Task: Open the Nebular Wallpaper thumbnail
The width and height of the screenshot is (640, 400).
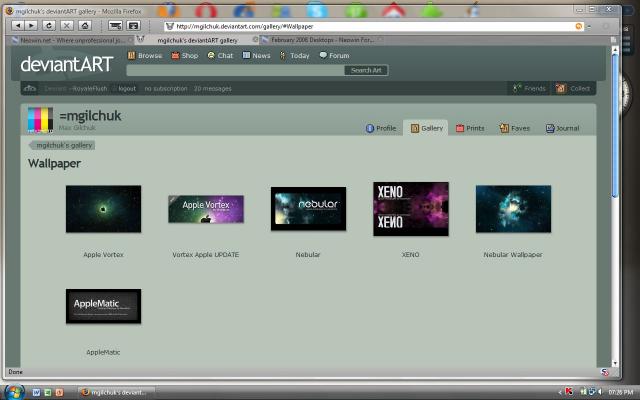Action: (x=513, y=209)
